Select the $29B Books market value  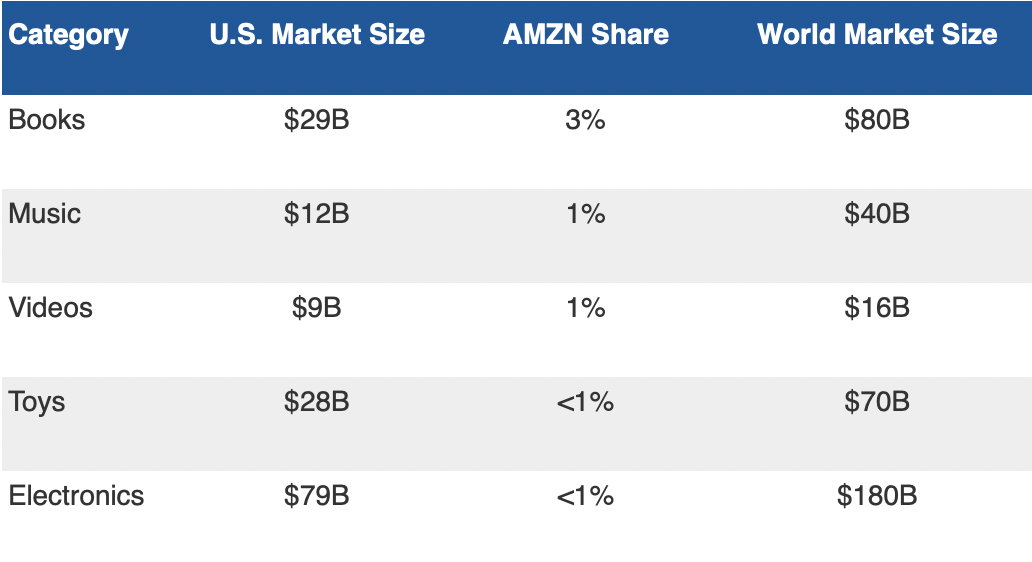coord(317,120)
